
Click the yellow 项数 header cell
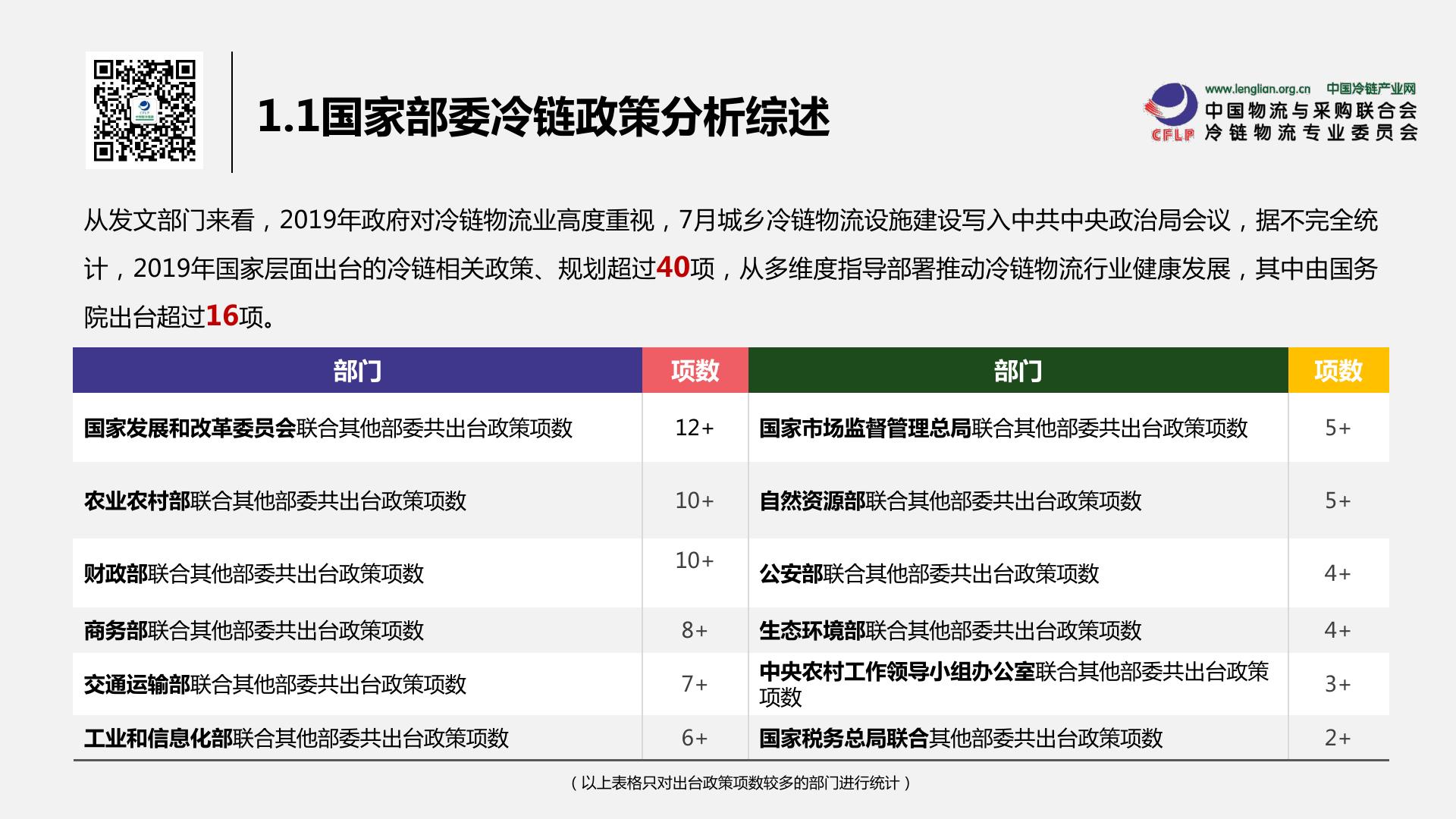pos(1338,371)
